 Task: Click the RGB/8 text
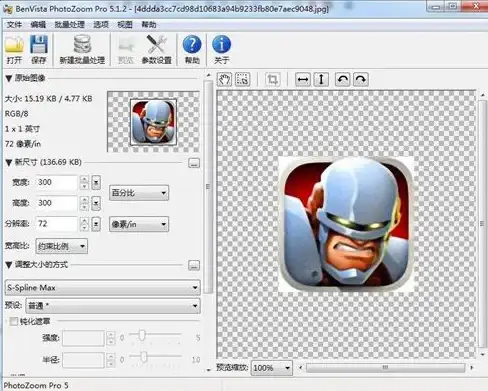[16, 114]
